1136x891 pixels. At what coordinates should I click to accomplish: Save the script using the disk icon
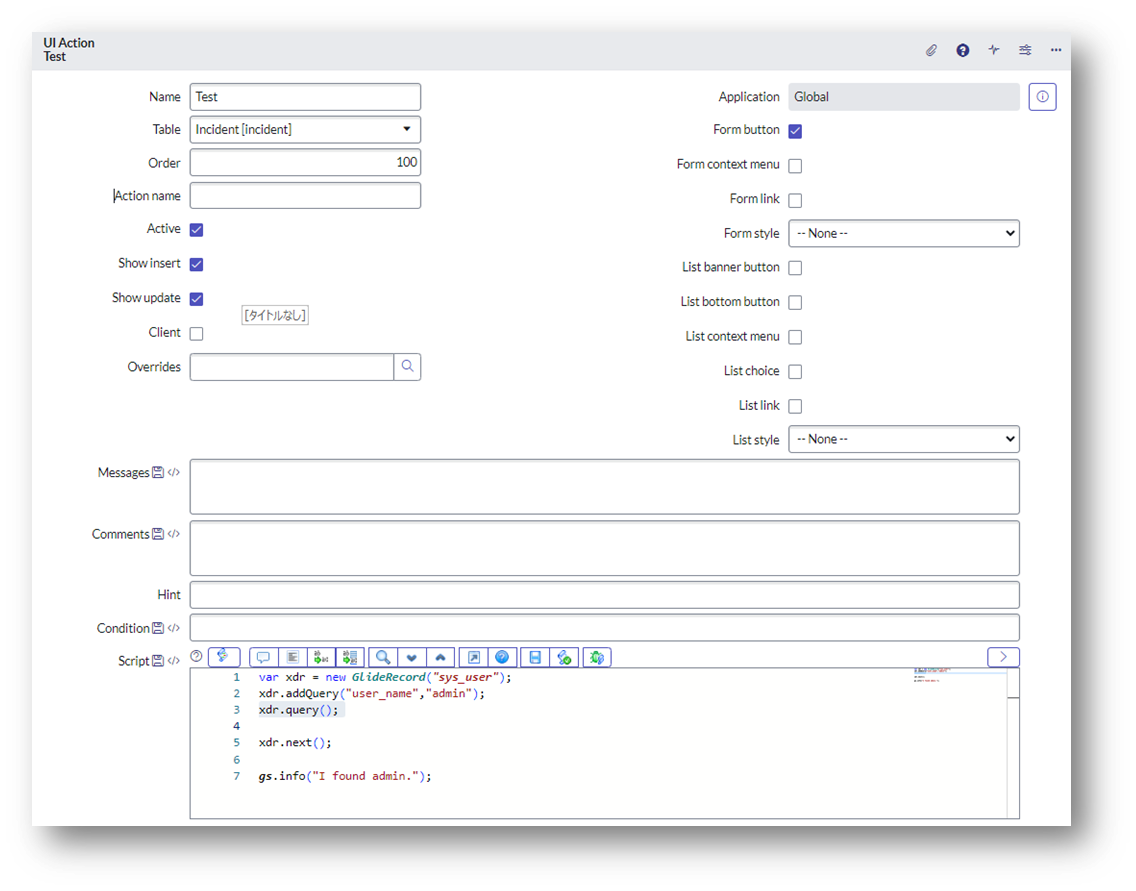[x=535, y=657]
